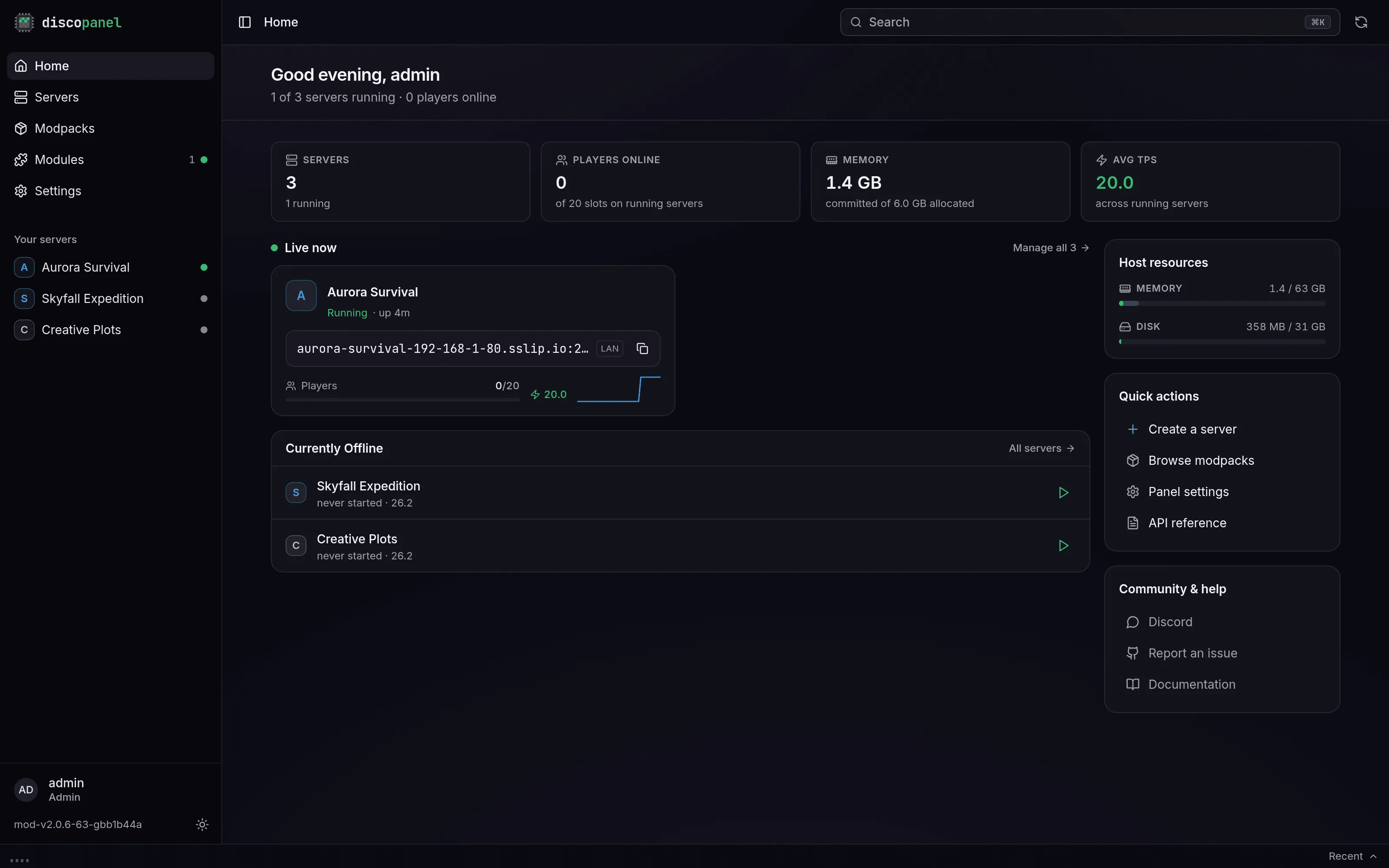Click Manage all 3 link
Screen dimensions: 1389x868
(x=1050, y=248)
